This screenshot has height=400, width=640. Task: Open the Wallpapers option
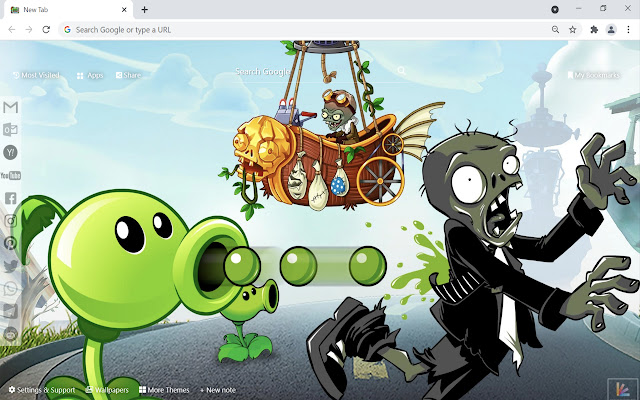click(107, 390)
